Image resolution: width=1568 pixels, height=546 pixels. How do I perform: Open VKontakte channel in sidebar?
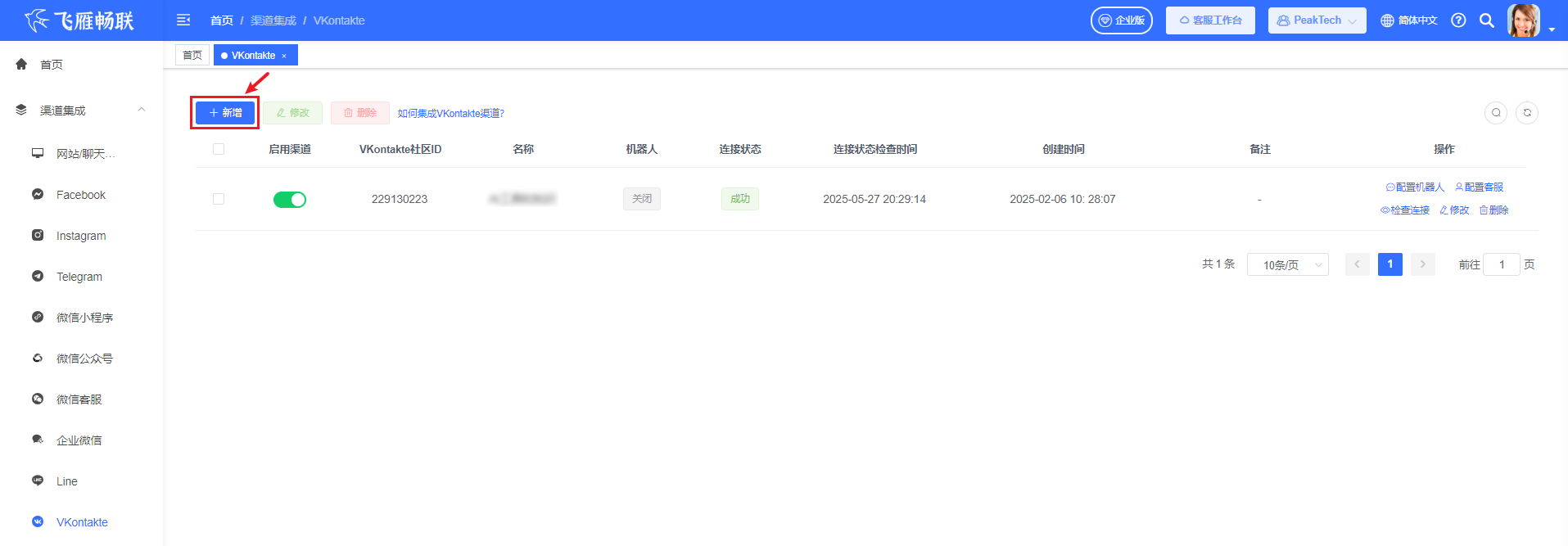[82, 522]
